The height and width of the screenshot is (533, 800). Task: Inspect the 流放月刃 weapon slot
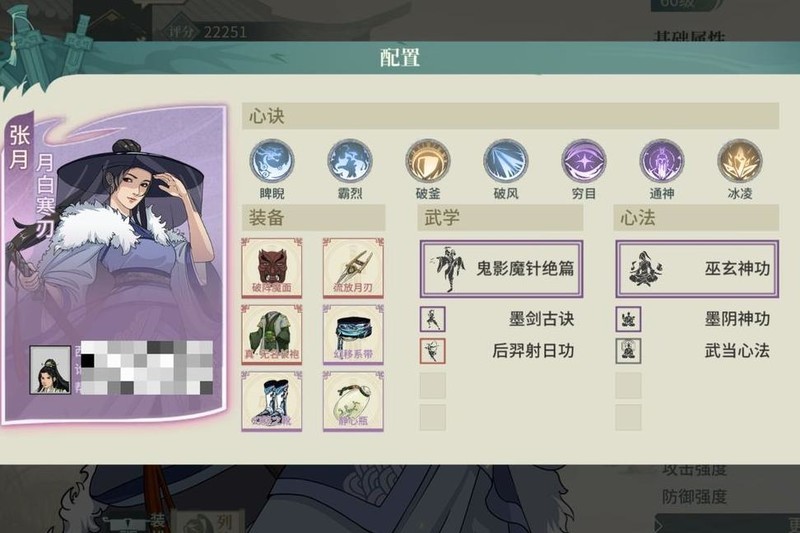(x=353, y=268)
